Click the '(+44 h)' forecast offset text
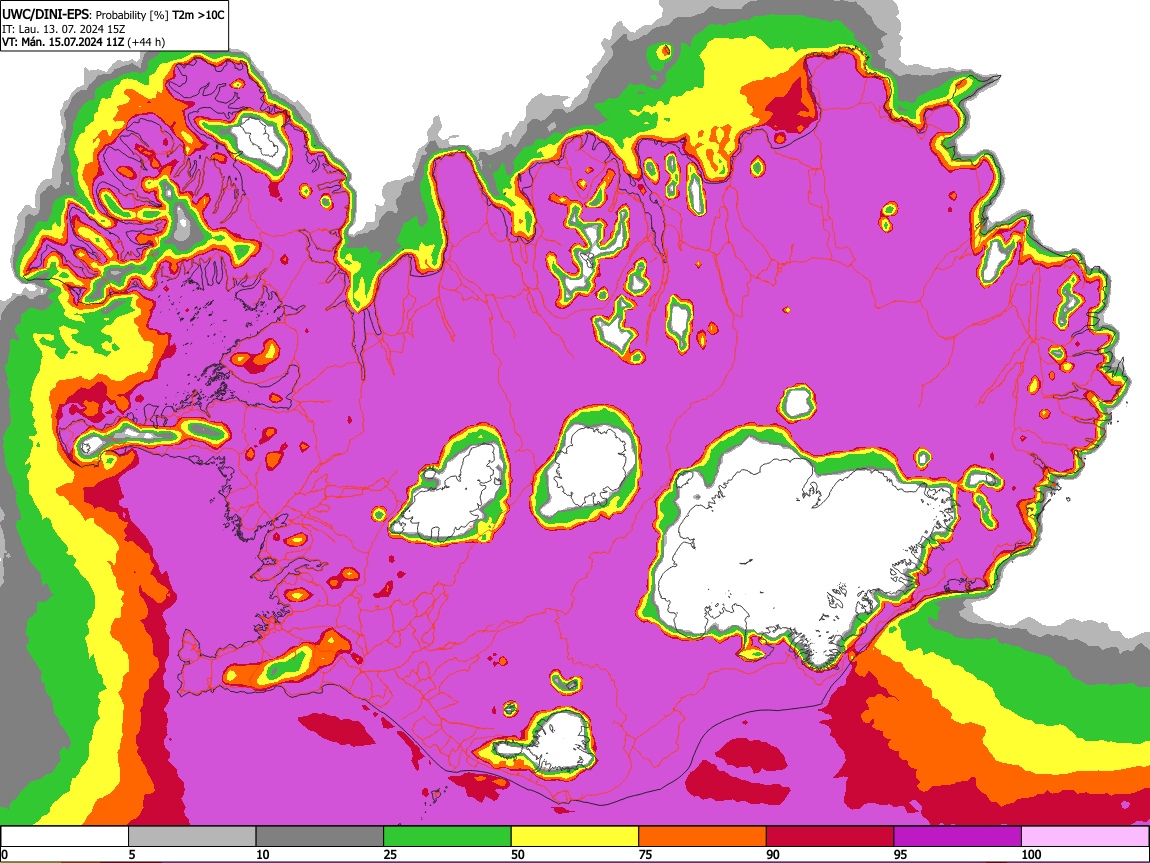The image size is (1150, 863). (146, 42)
